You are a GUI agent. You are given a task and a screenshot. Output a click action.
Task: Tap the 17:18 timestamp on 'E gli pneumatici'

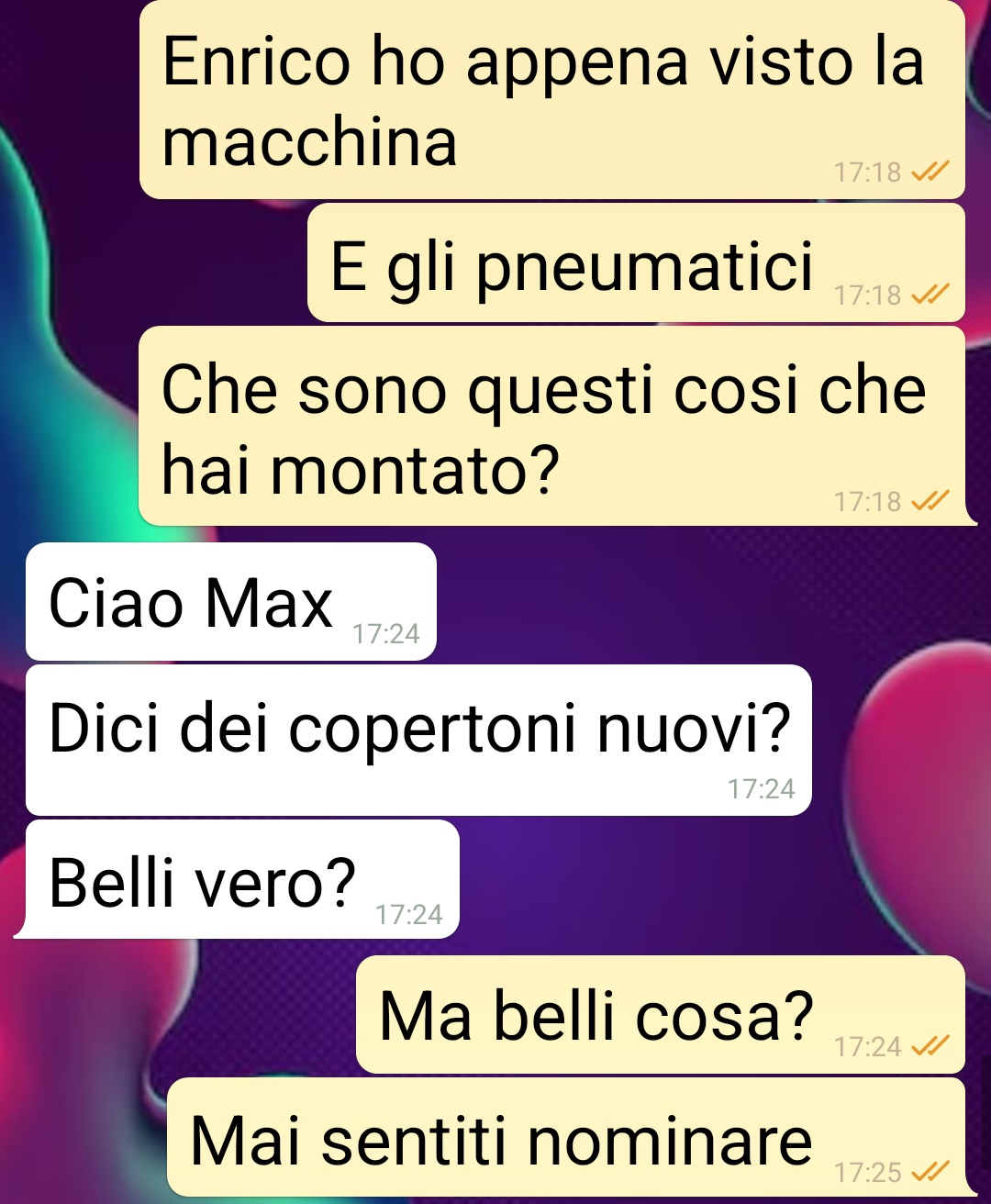pyautogui.click(x=868, y=295)
